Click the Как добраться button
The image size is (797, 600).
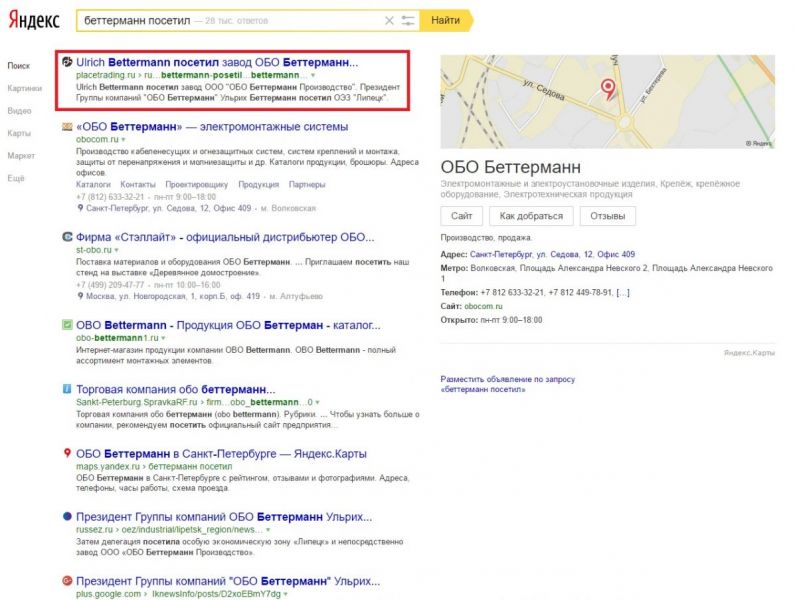click(x=531, y=216)
